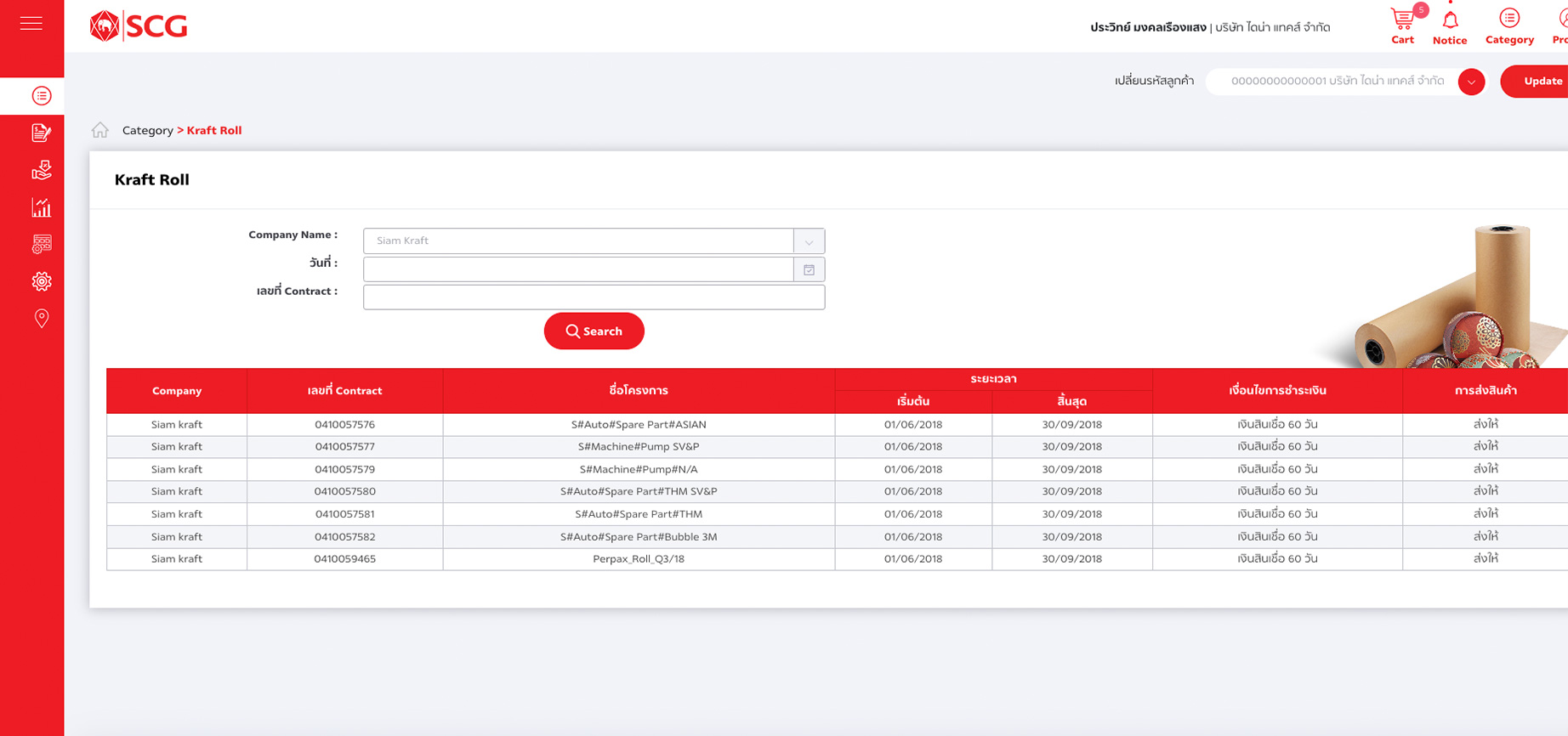Expand the Company Name dropdown arrow
The image size is (1568, 736).
pyautogui.click(x=810, y=241)
